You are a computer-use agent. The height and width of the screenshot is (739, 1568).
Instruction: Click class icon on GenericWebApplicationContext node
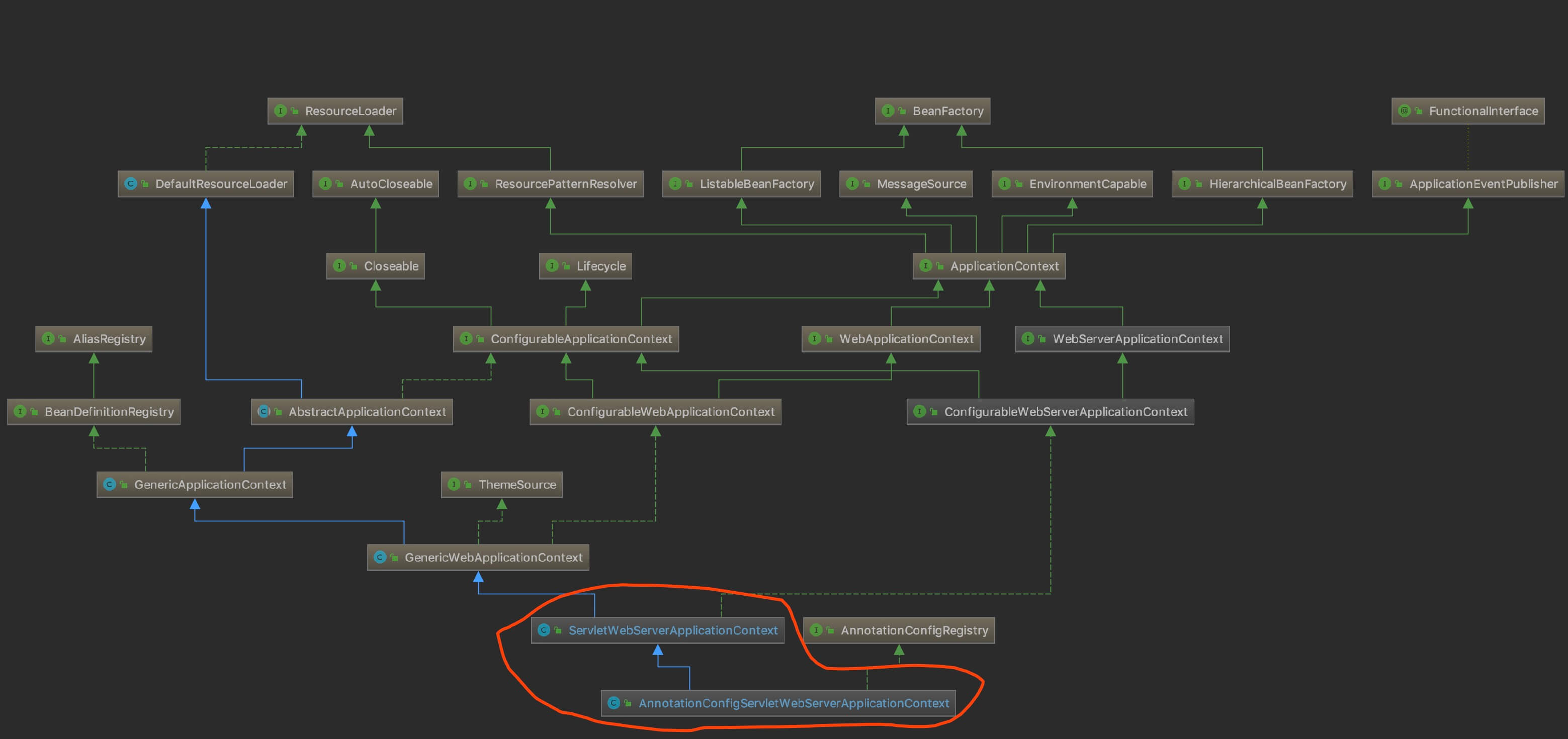click(x=380, y=557)
